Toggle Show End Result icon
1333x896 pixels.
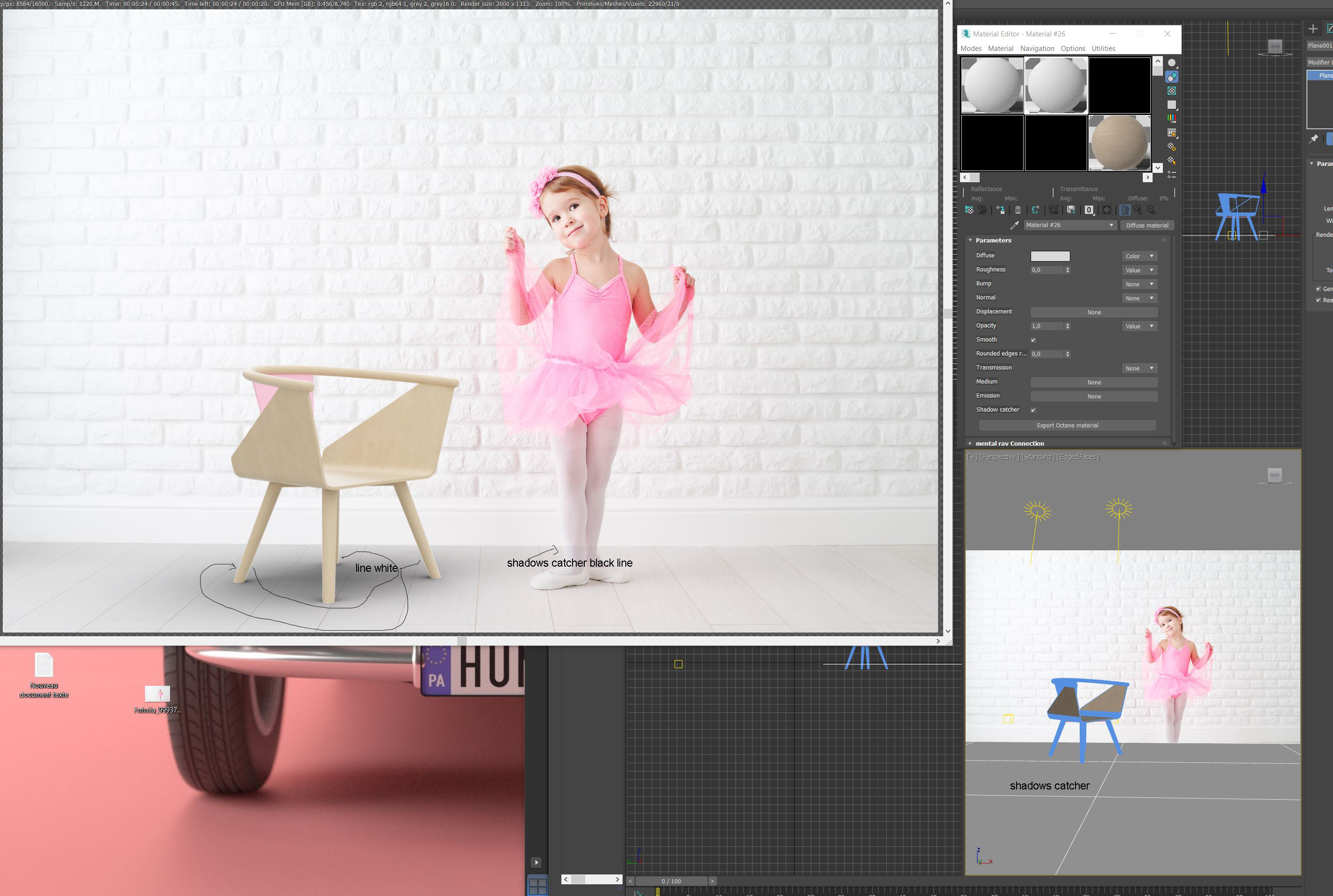[1125, 210]
